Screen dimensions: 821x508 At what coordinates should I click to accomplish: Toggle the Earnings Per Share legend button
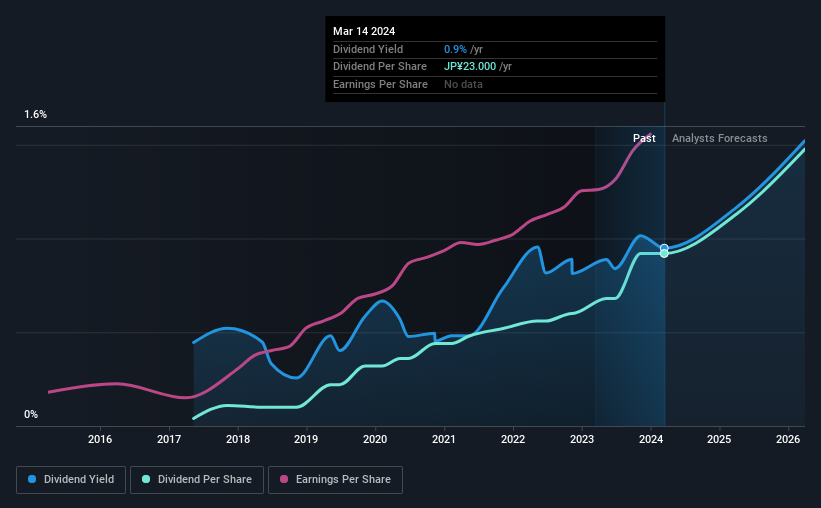[335, 480]
